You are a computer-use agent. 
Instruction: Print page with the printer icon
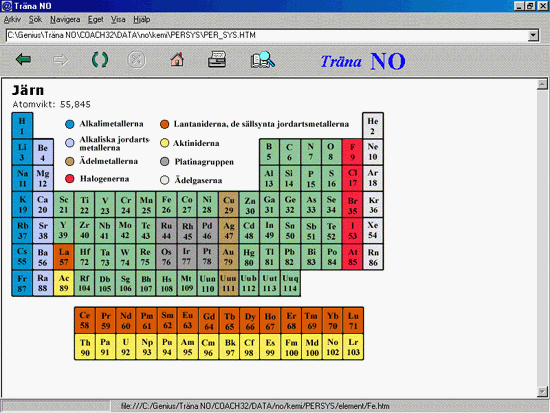(x=217, y=59)
